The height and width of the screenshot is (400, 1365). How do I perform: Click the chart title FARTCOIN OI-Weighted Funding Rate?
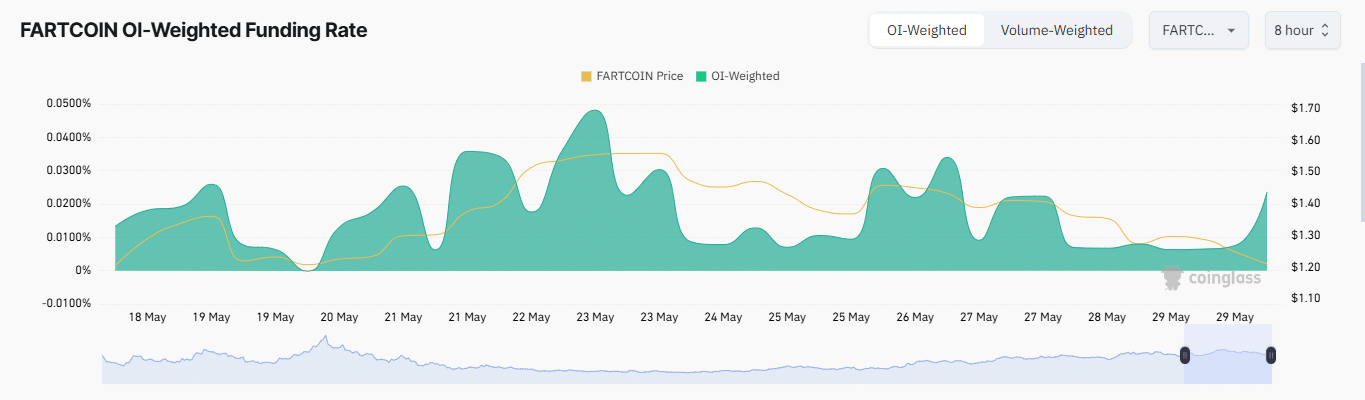coord(194,30)
